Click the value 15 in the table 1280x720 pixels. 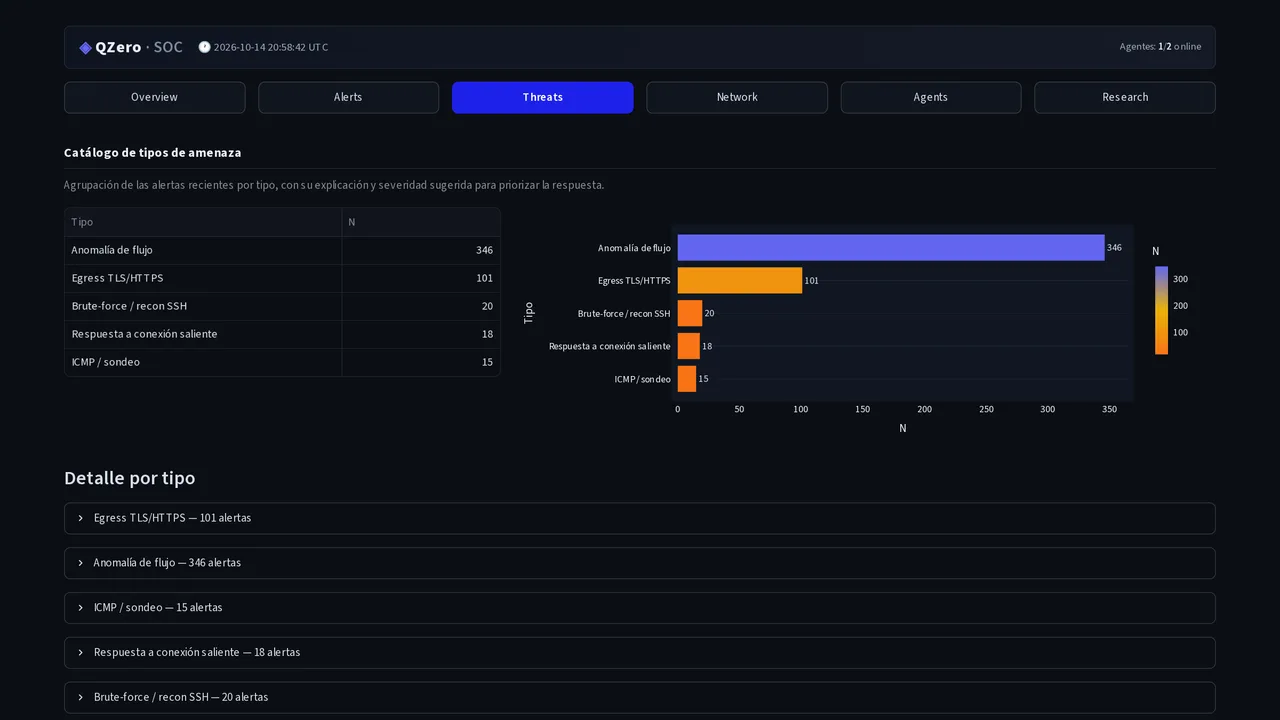click(x=421, y=362)
